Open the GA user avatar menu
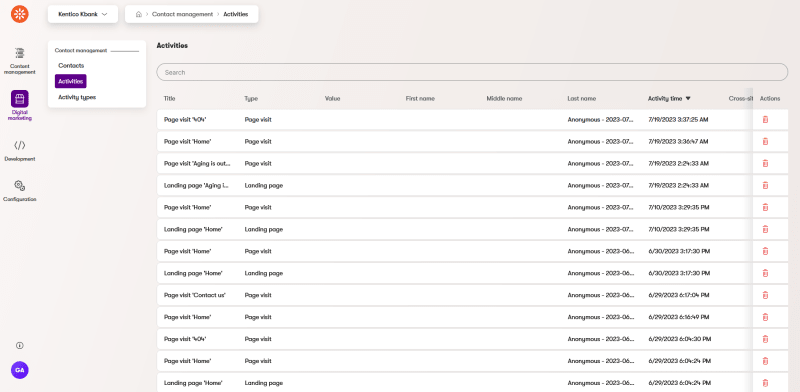This screenshot has height=392, width=800. tap(19, 370)
